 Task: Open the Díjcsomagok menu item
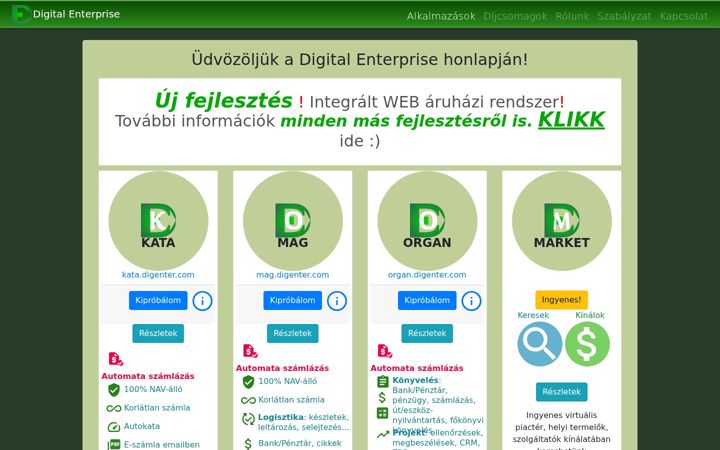[x=515, y=16]
